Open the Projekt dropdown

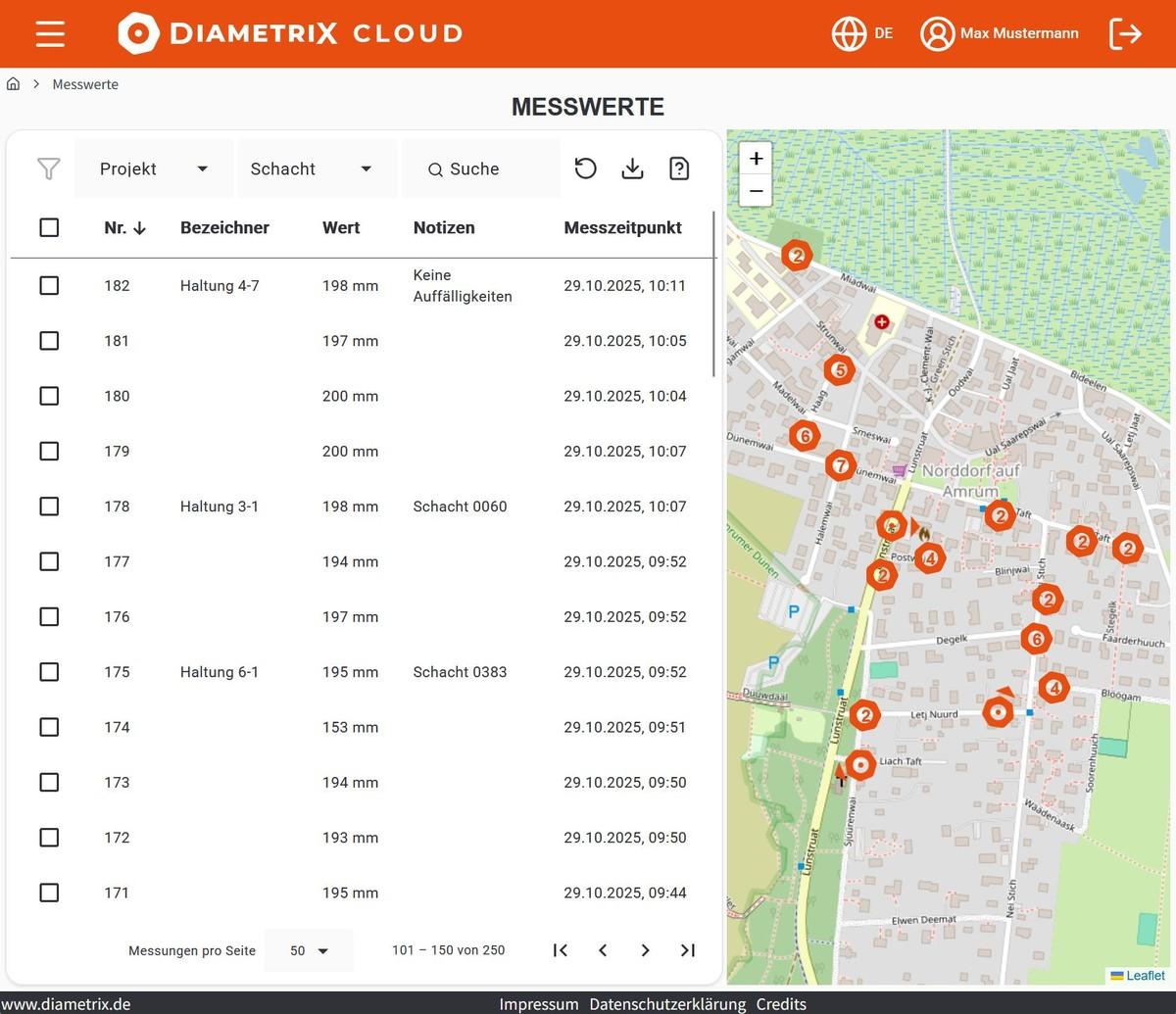pos(153,169)
